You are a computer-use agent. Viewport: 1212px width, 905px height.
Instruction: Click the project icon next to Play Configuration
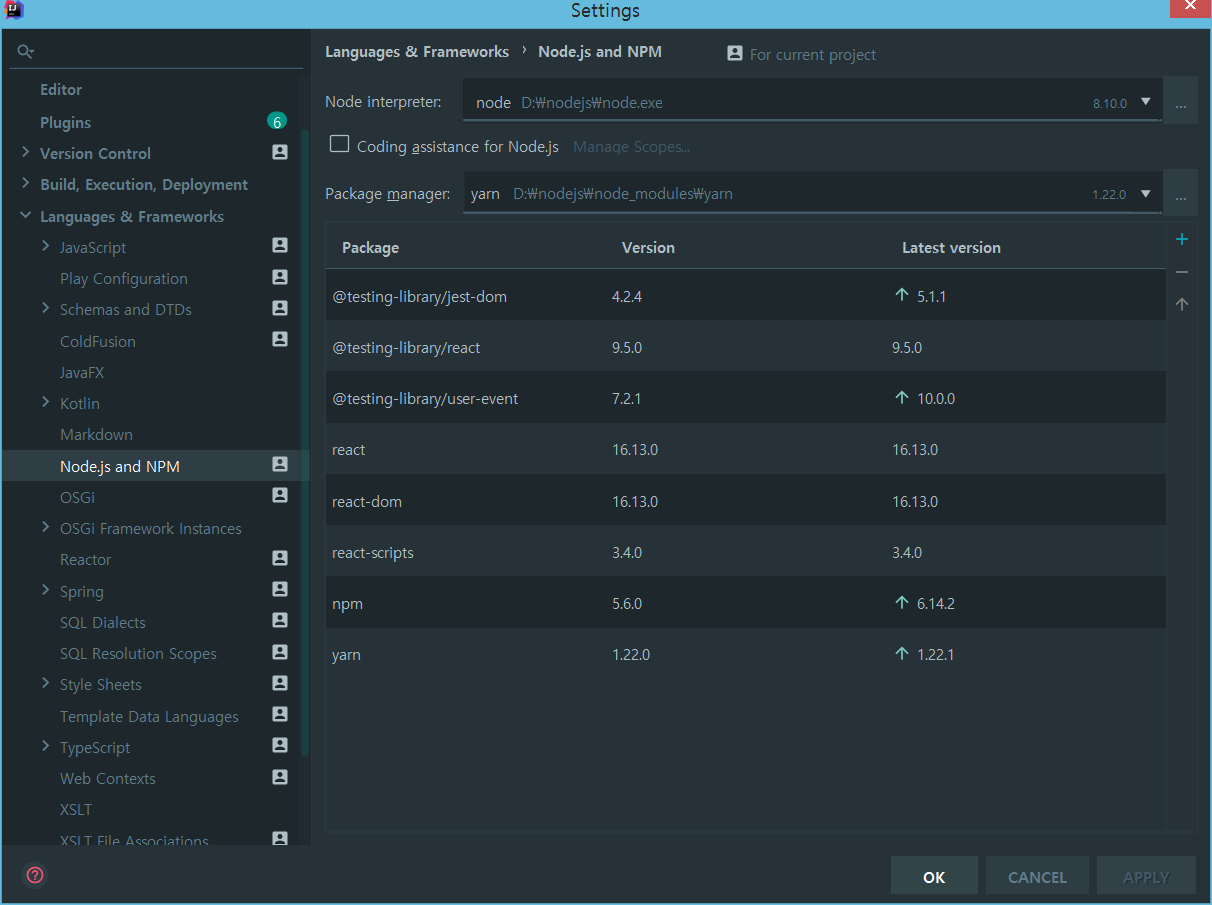click(280, 277)
